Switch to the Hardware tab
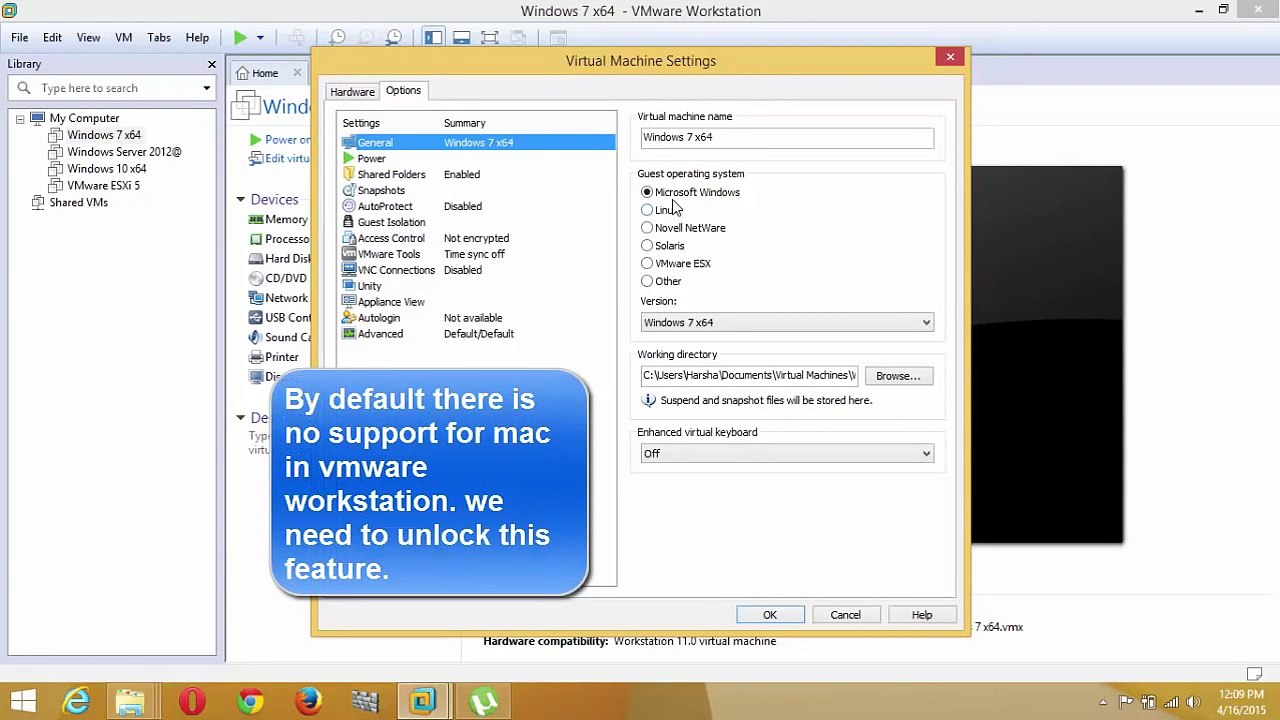Image resolution: width=1280 pixels, height=720 pixels. coord(352,92)
